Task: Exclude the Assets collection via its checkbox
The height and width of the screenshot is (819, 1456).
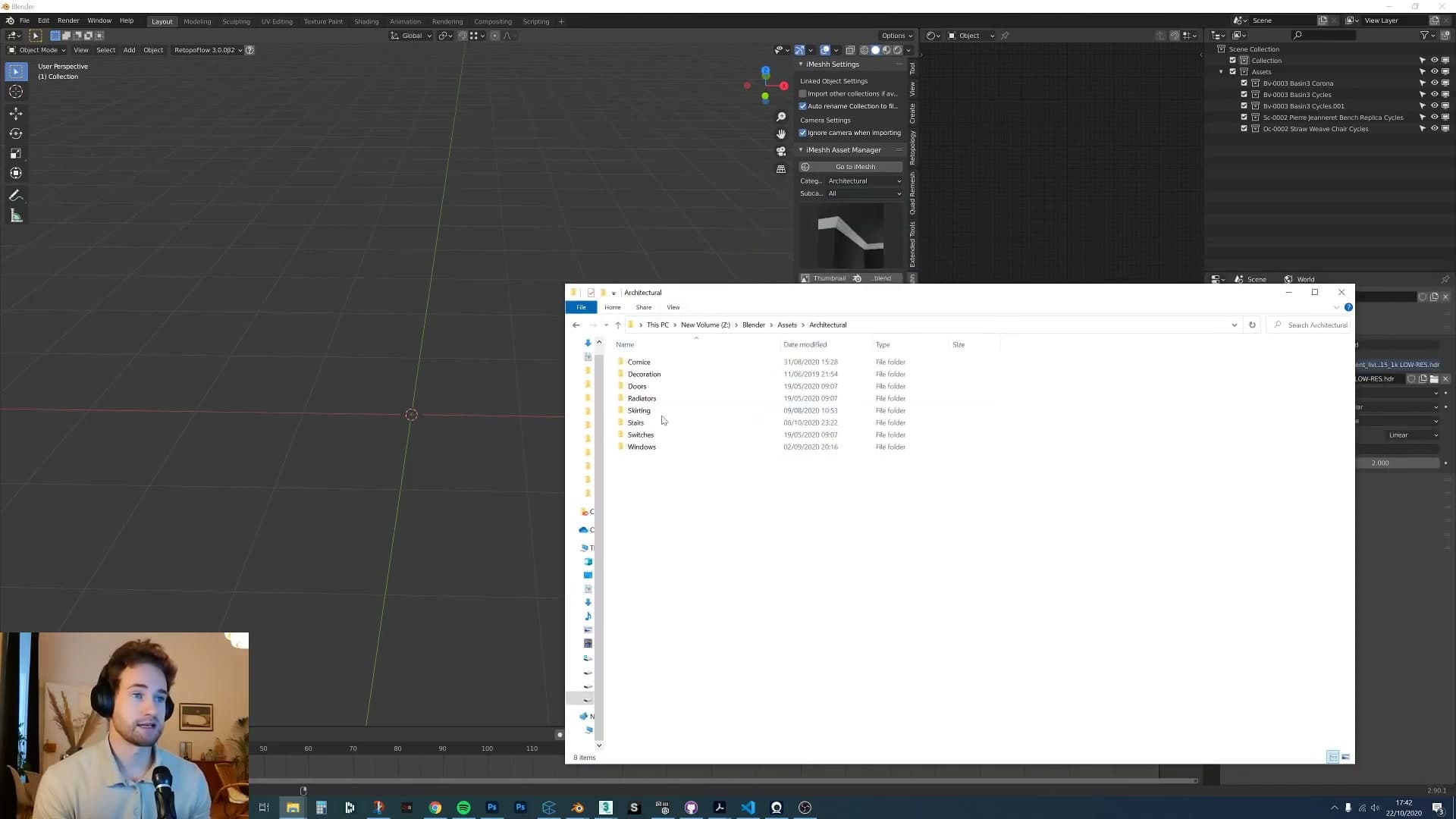Action: click(1232, 72)
